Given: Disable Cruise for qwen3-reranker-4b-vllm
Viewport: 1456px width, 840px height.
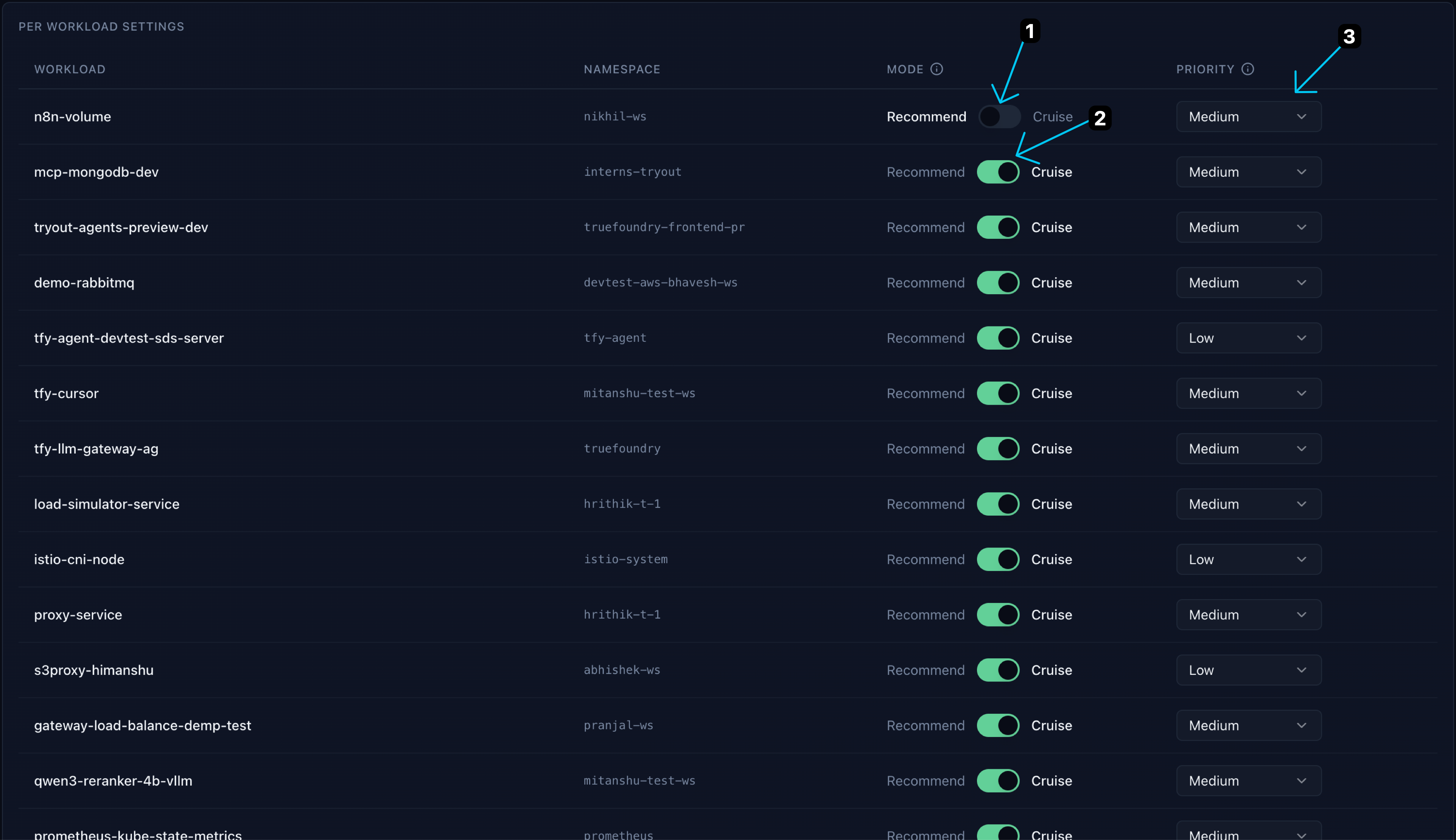Looking at the screenshot, I should tap(998, 780).
